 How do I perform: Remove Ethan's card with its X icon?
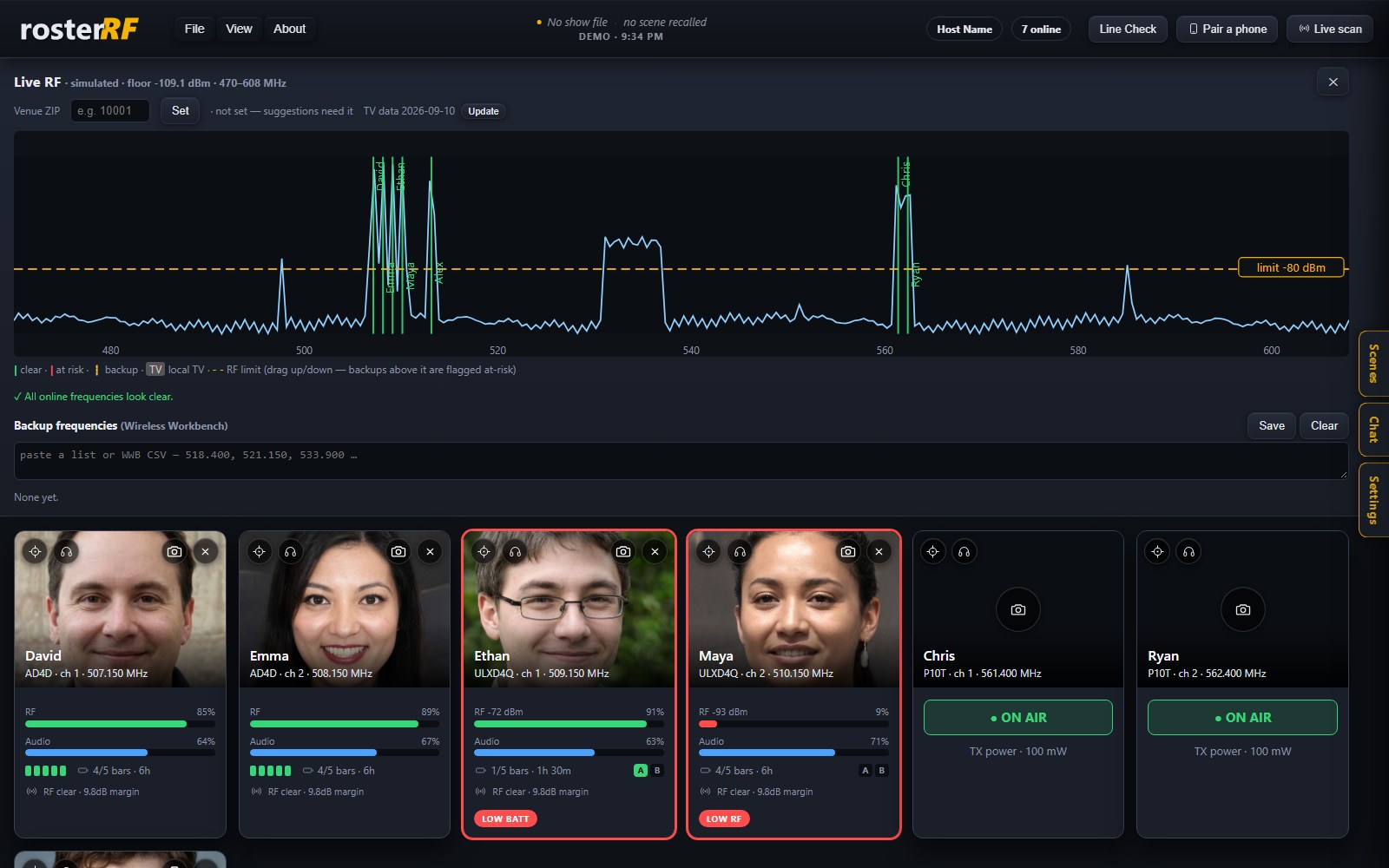point(655,551)
